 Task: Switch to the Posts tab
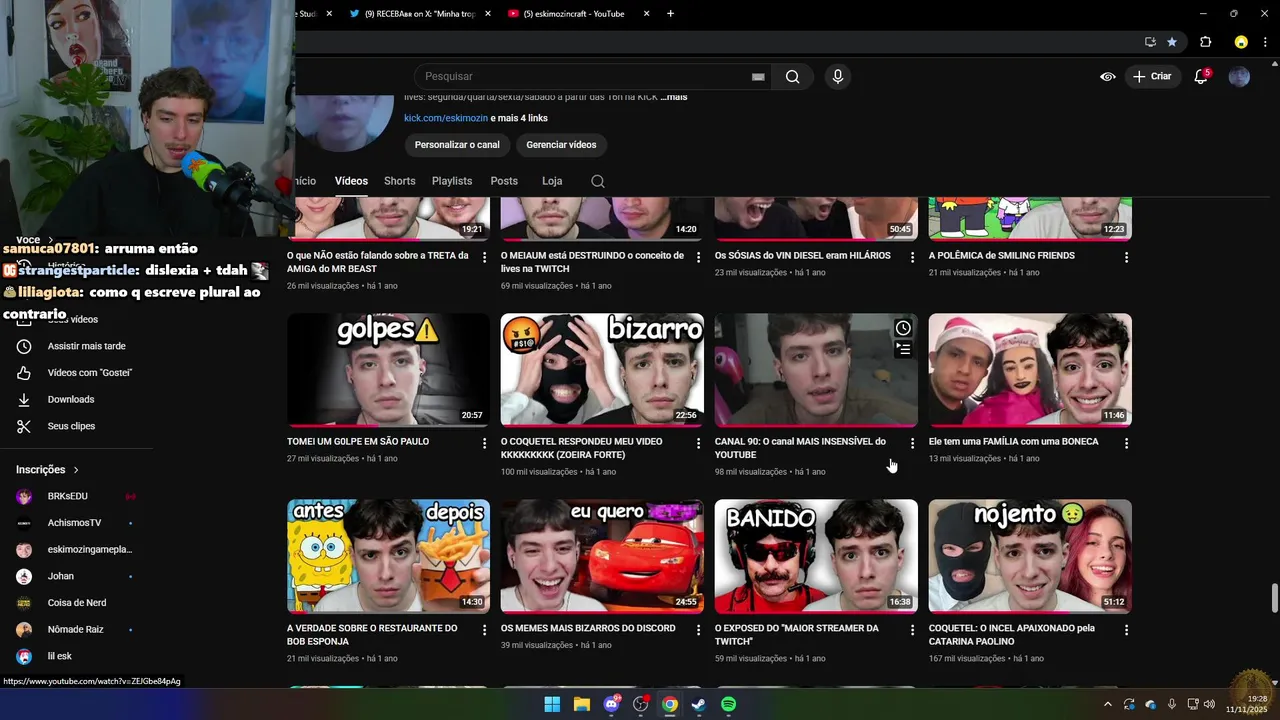pos(504,181)
